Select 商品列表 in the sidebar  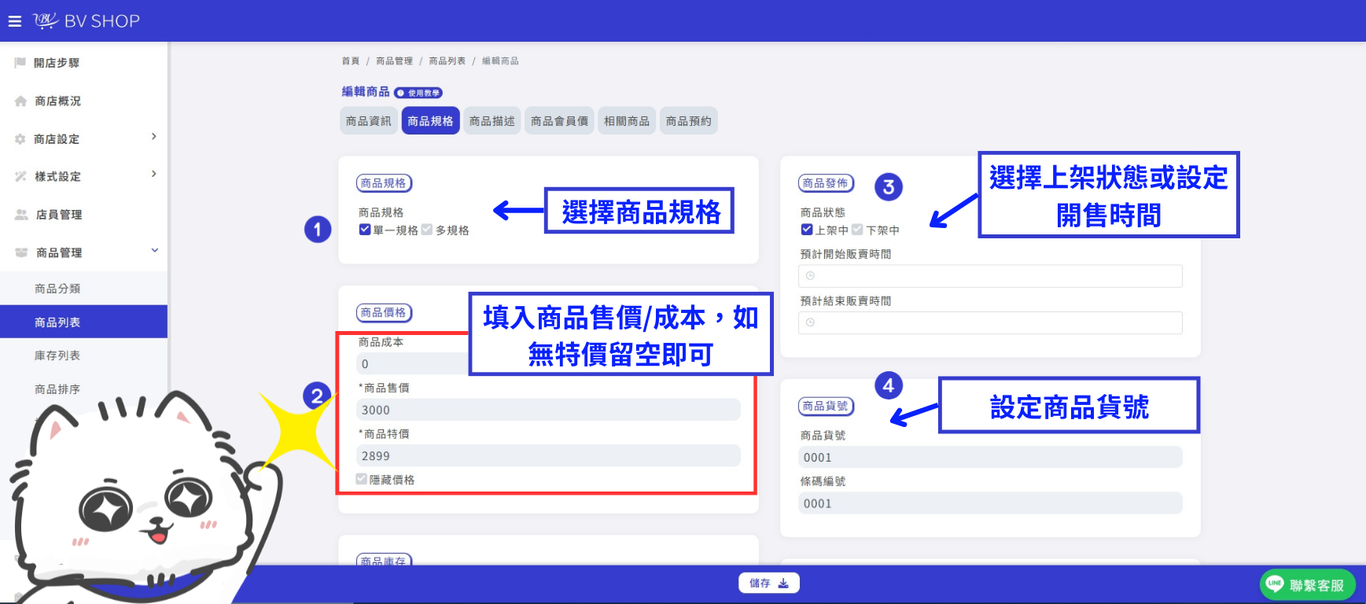pos(84,322)
